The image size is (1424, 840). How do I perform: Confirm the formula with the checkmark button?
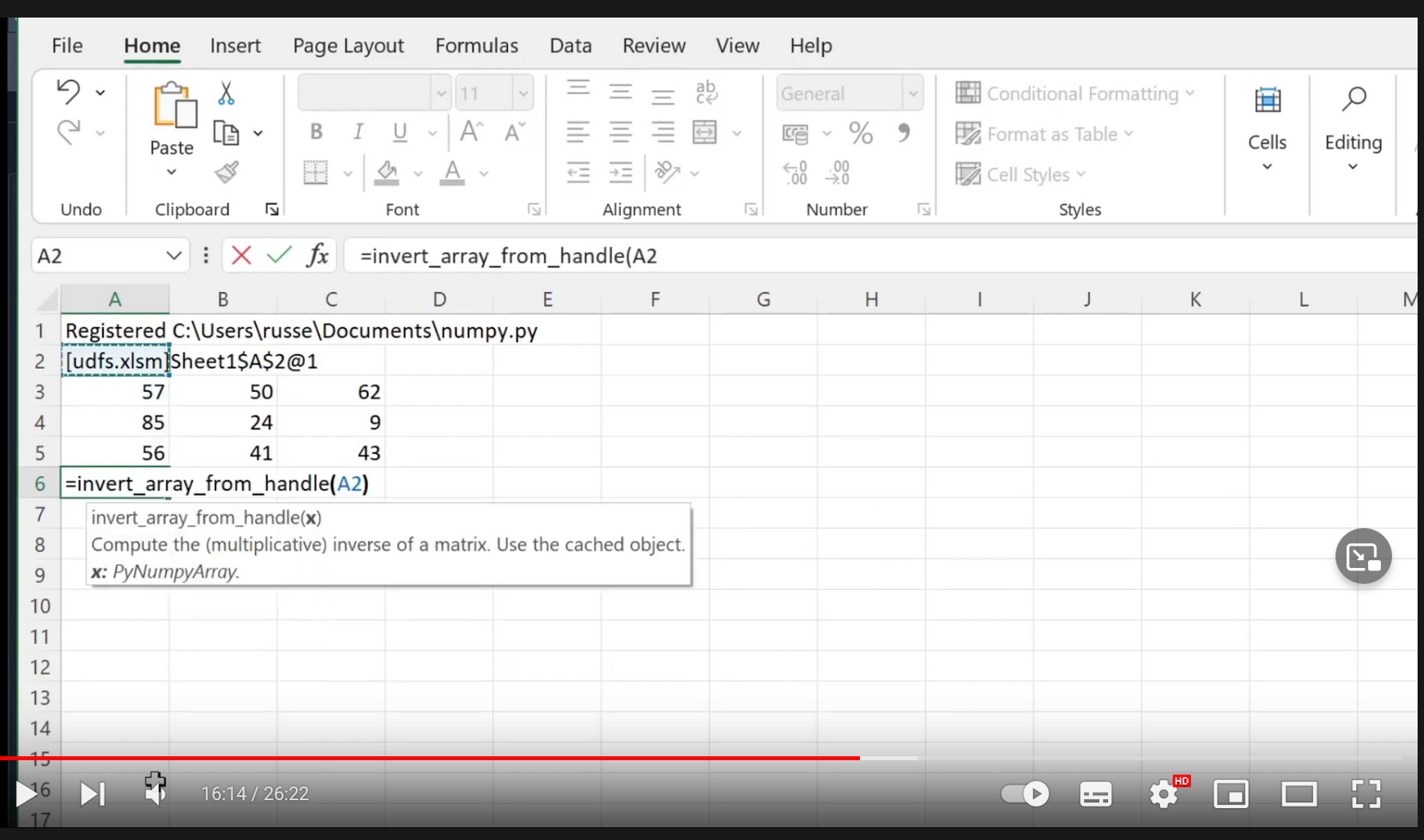(x=279, y=254)
